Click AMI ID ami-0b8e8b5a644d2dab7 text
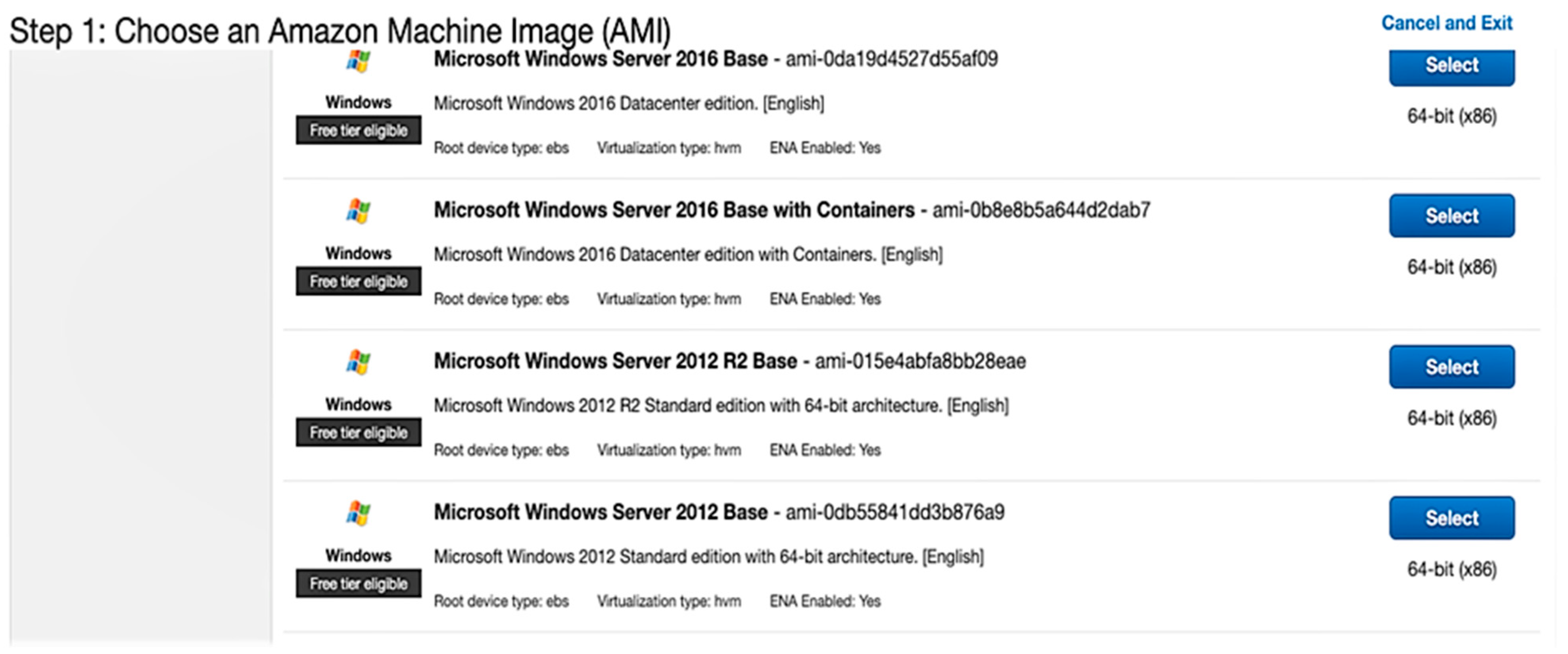Image resolution: width=1568 pixels, height=654 pixels. tap(1041, 210)
